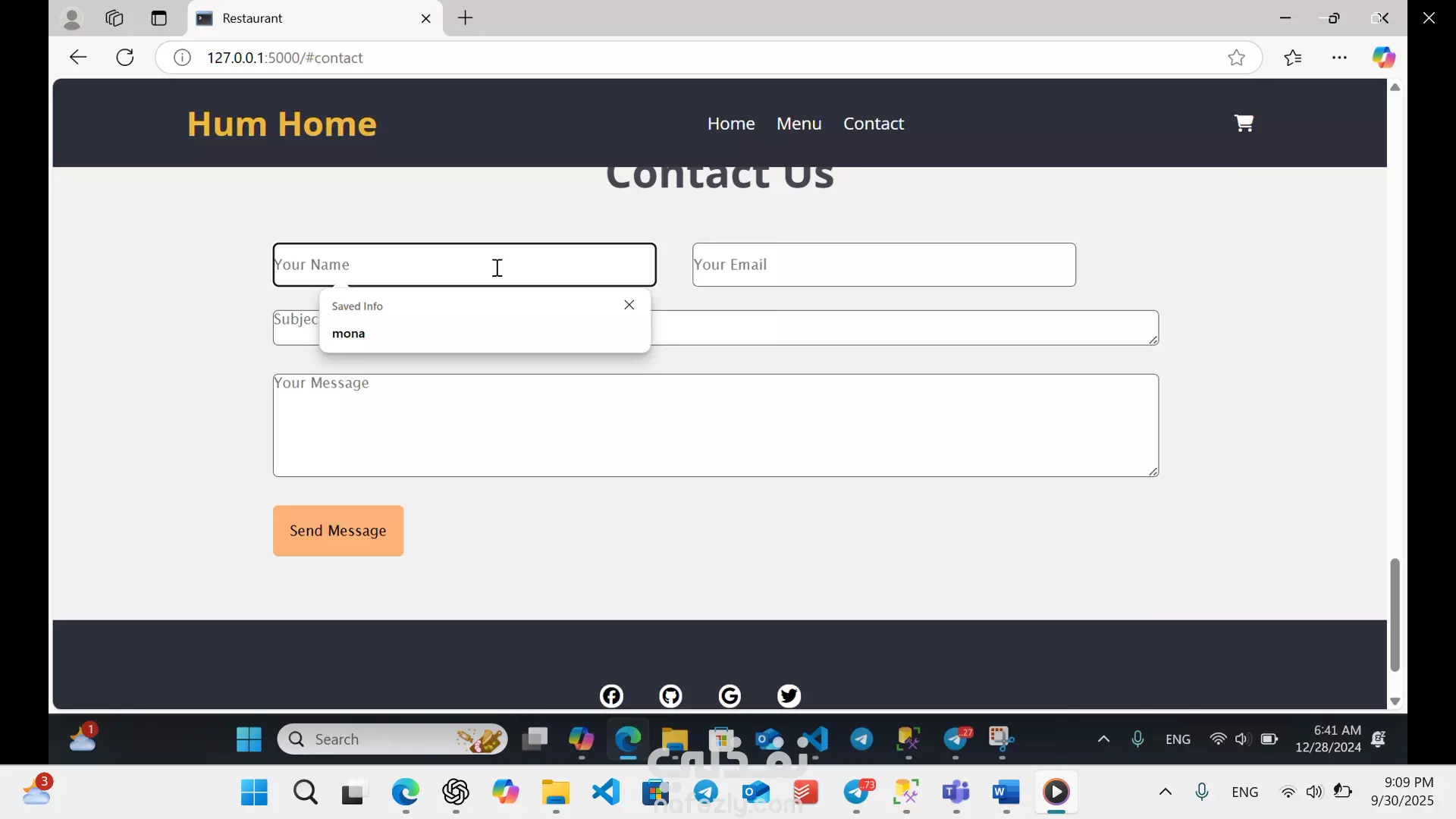
Task: Open the GitHub footer icon
Action: tap(670, 695)
